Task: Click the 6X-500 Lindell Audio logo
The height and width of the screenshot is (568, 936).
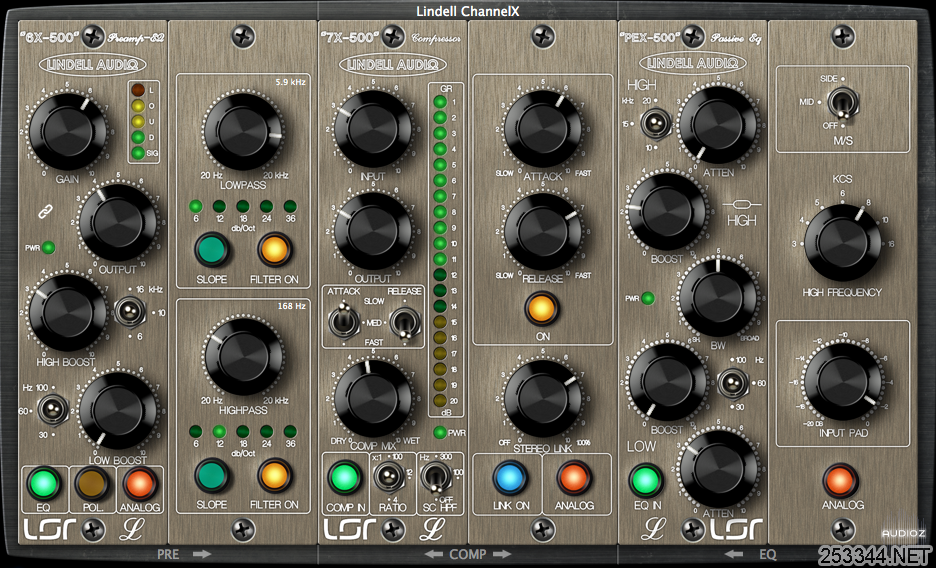Action: [x=92, y=64]
